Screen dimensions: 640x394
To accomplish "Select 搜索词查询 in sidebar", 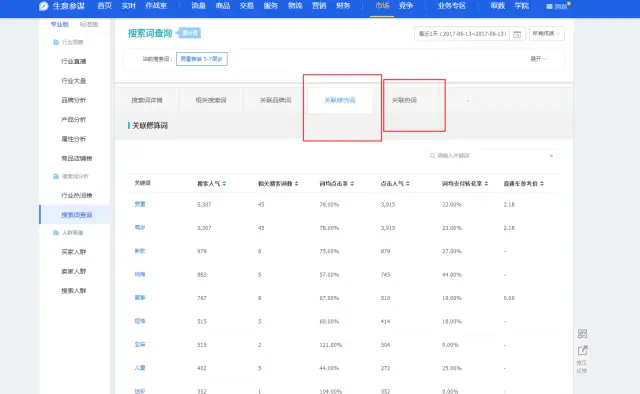I will [x=77, y=215].
